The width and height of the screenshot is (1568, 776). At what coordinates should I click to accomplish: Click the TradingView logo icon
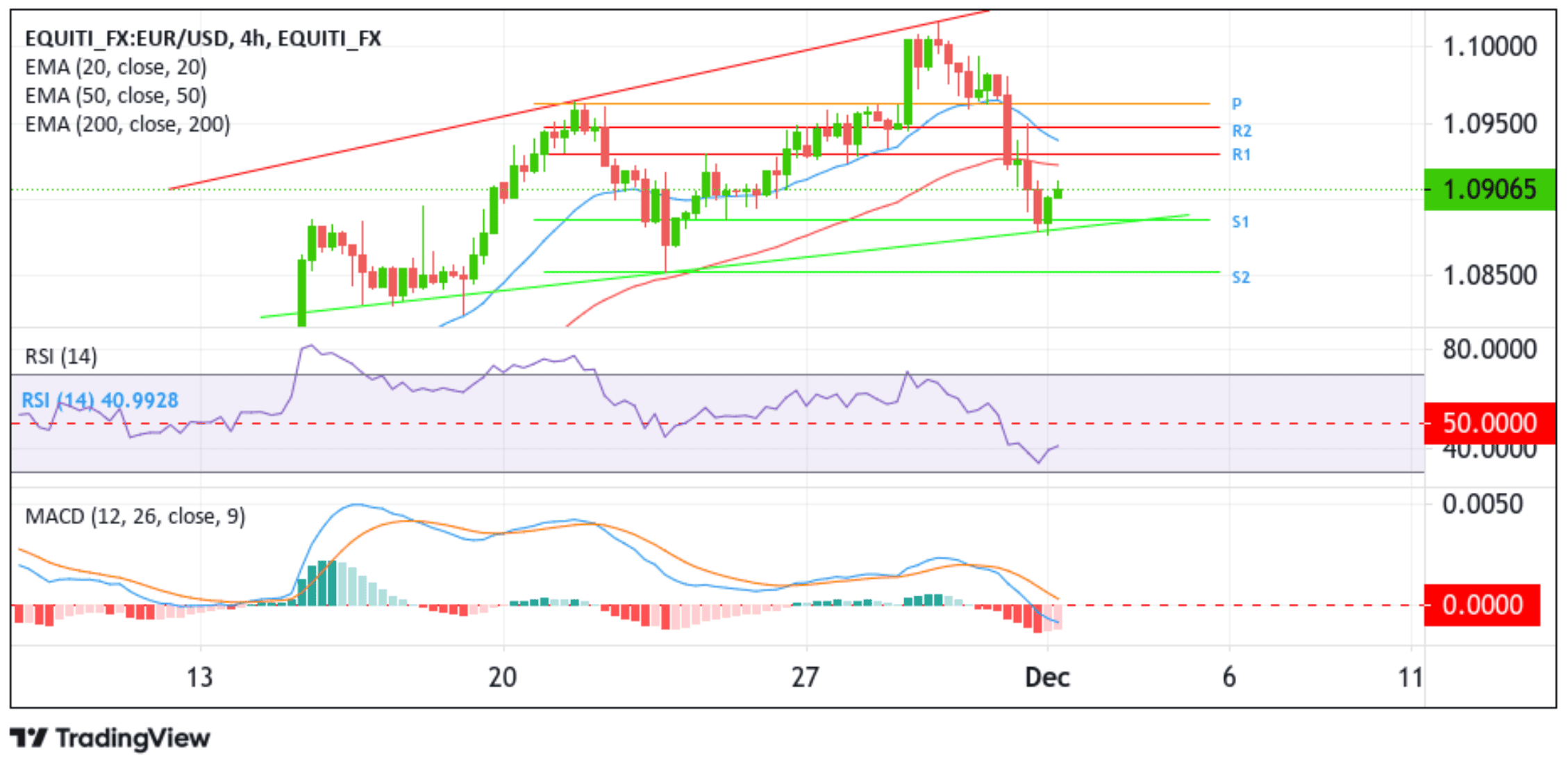28,739
